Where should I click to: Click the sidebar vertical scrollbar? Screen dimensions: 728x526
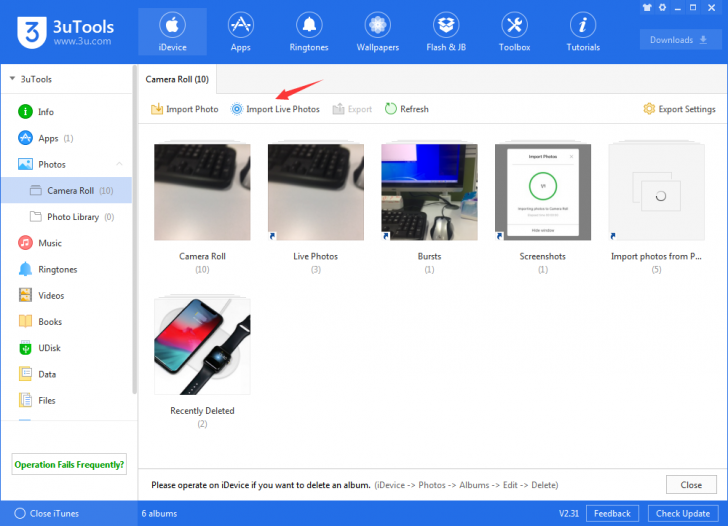[x=135, y=230]
